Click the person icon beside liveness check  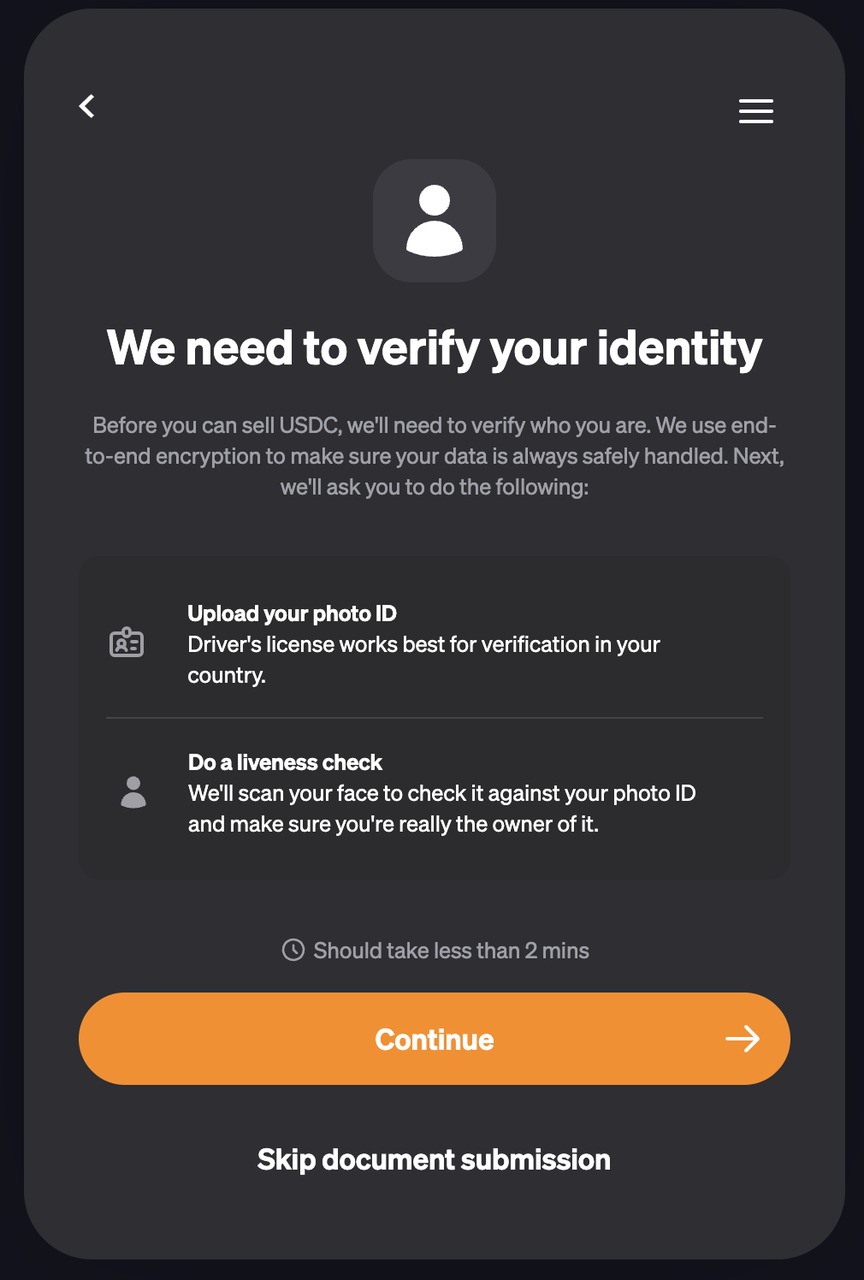pyautogui.click(x=133, y=792)
